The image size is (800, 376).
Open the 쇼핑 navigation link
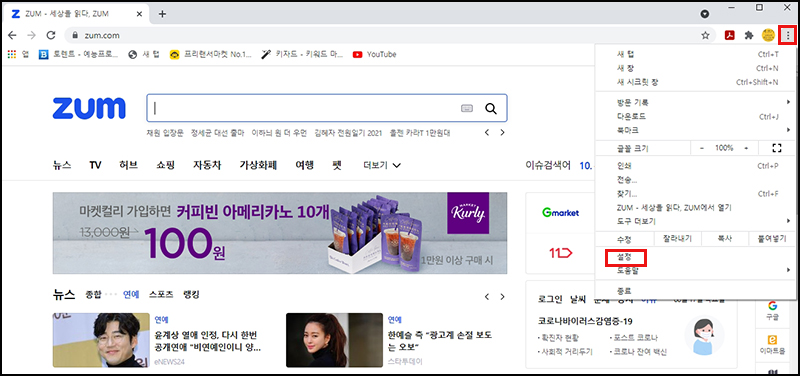(166, 165)
